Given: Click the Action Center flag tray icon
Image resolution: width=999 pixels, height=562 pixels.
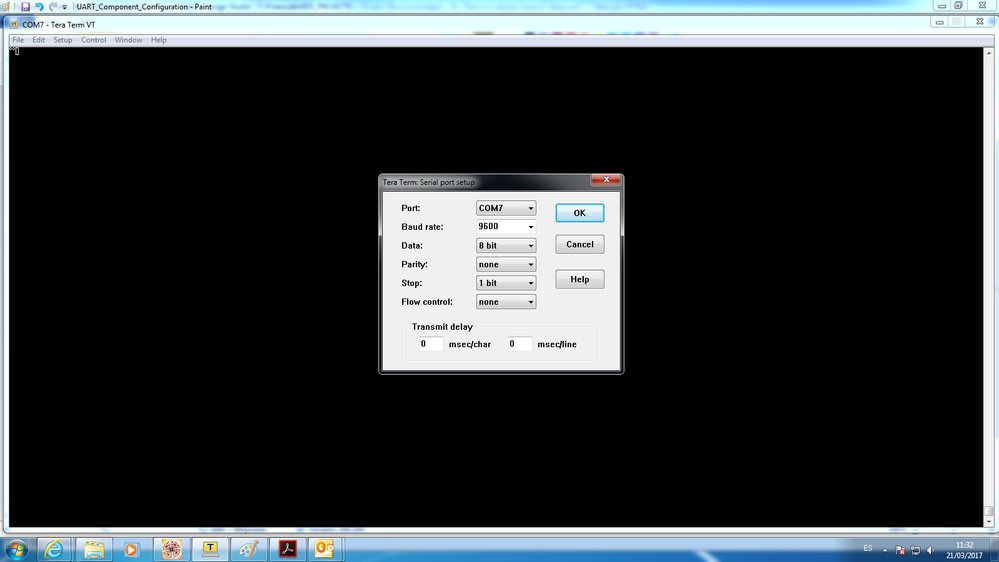Looking at the screenshot, I should (x=900, y=550).
